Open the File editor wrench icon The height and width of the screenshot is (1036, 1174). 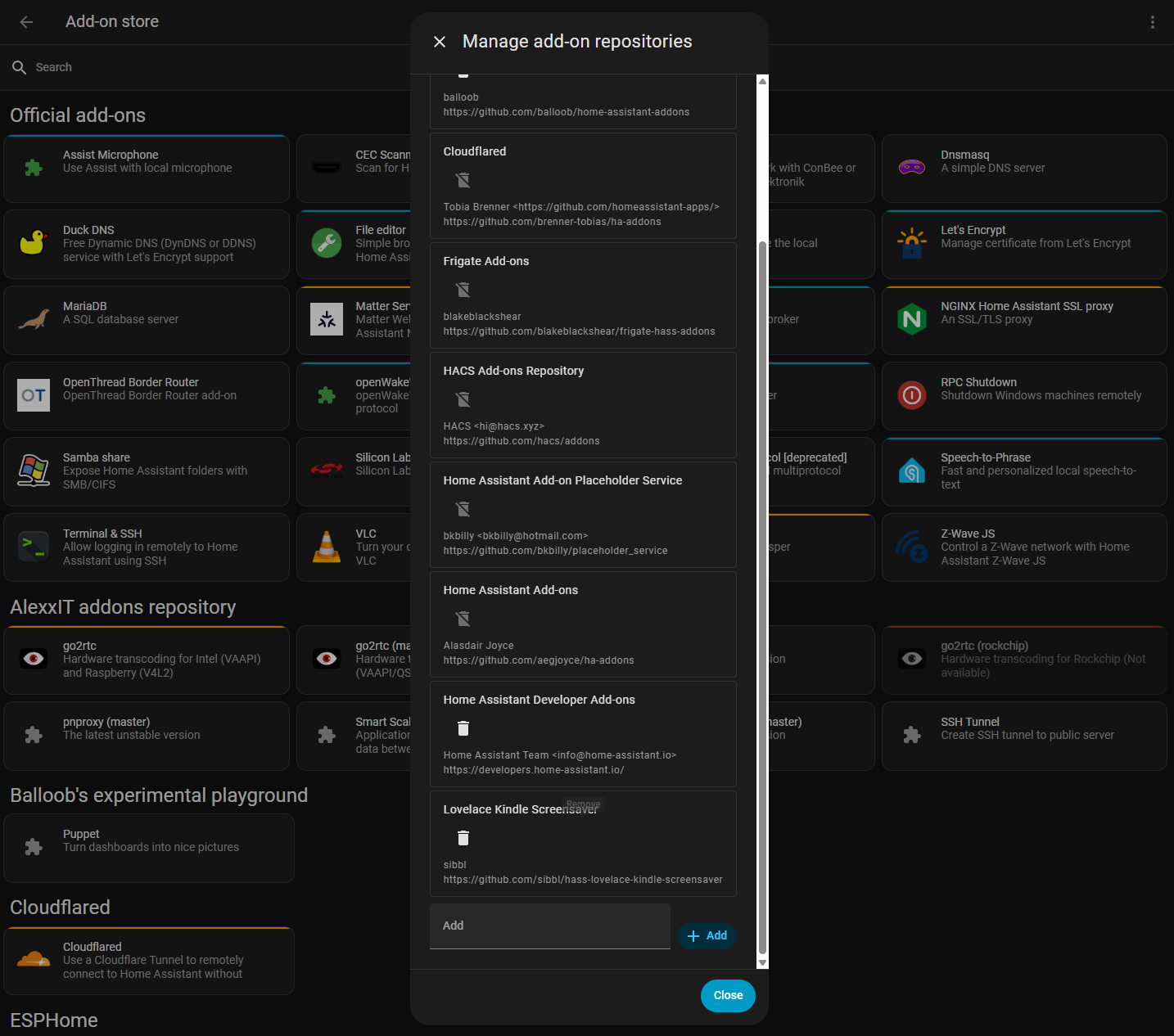point(327,243)
